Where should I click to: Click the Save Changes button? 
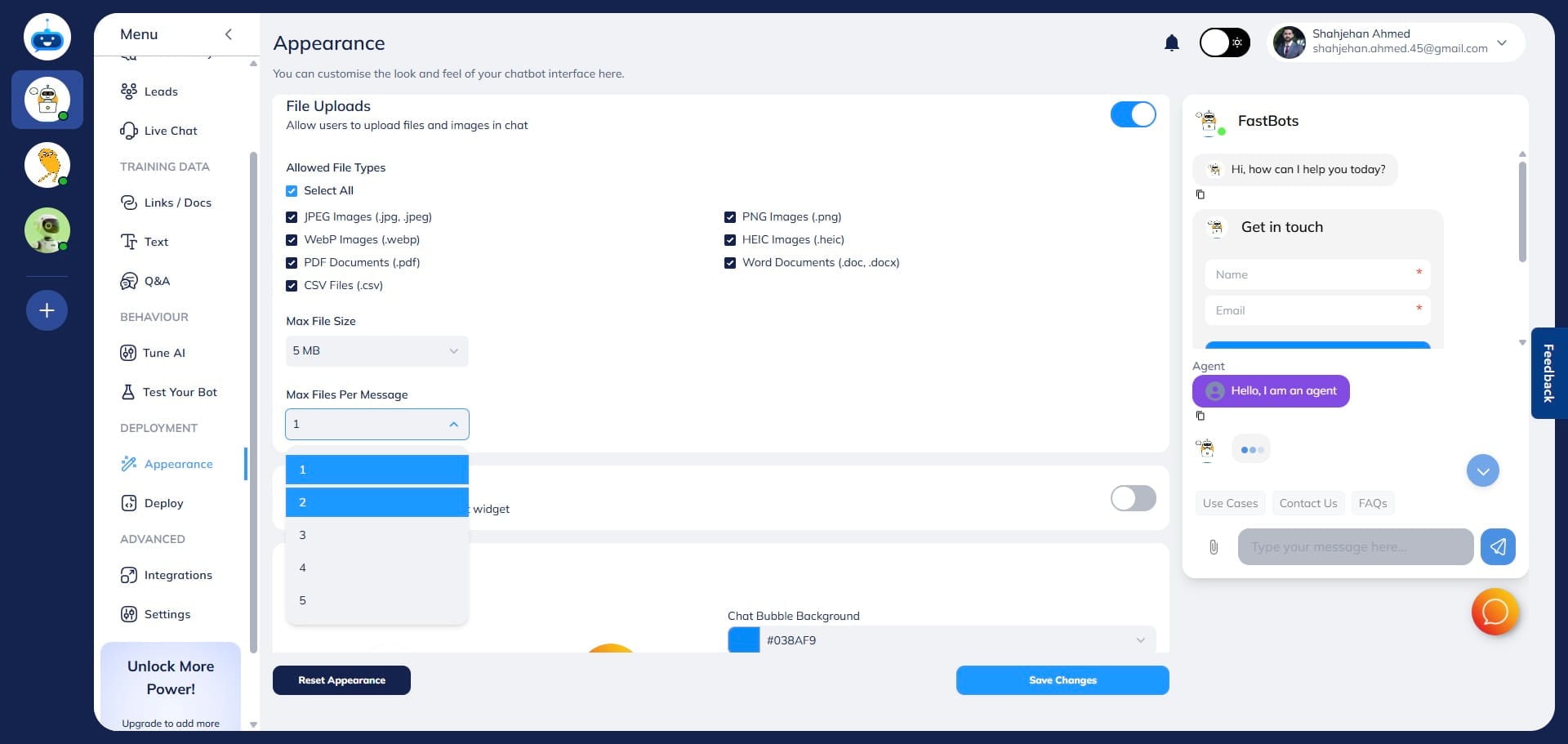coord(1062,680)
